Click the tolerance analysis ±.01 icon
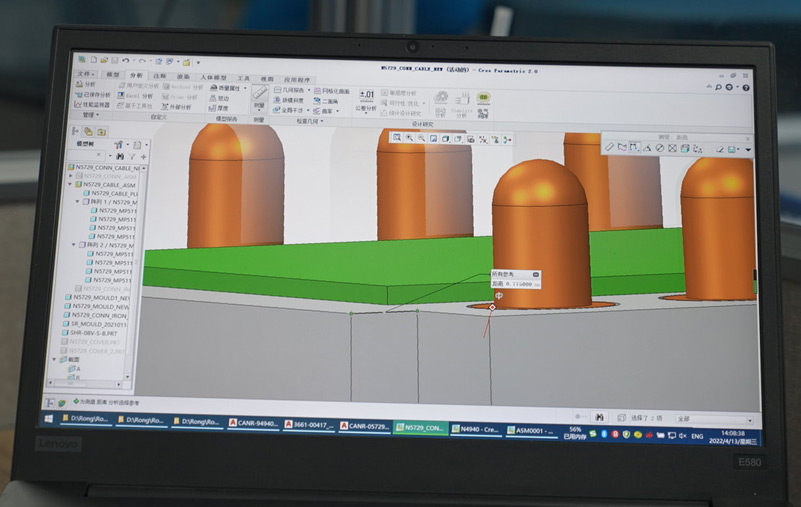The image size is (801, 507). tap(367, 96)
